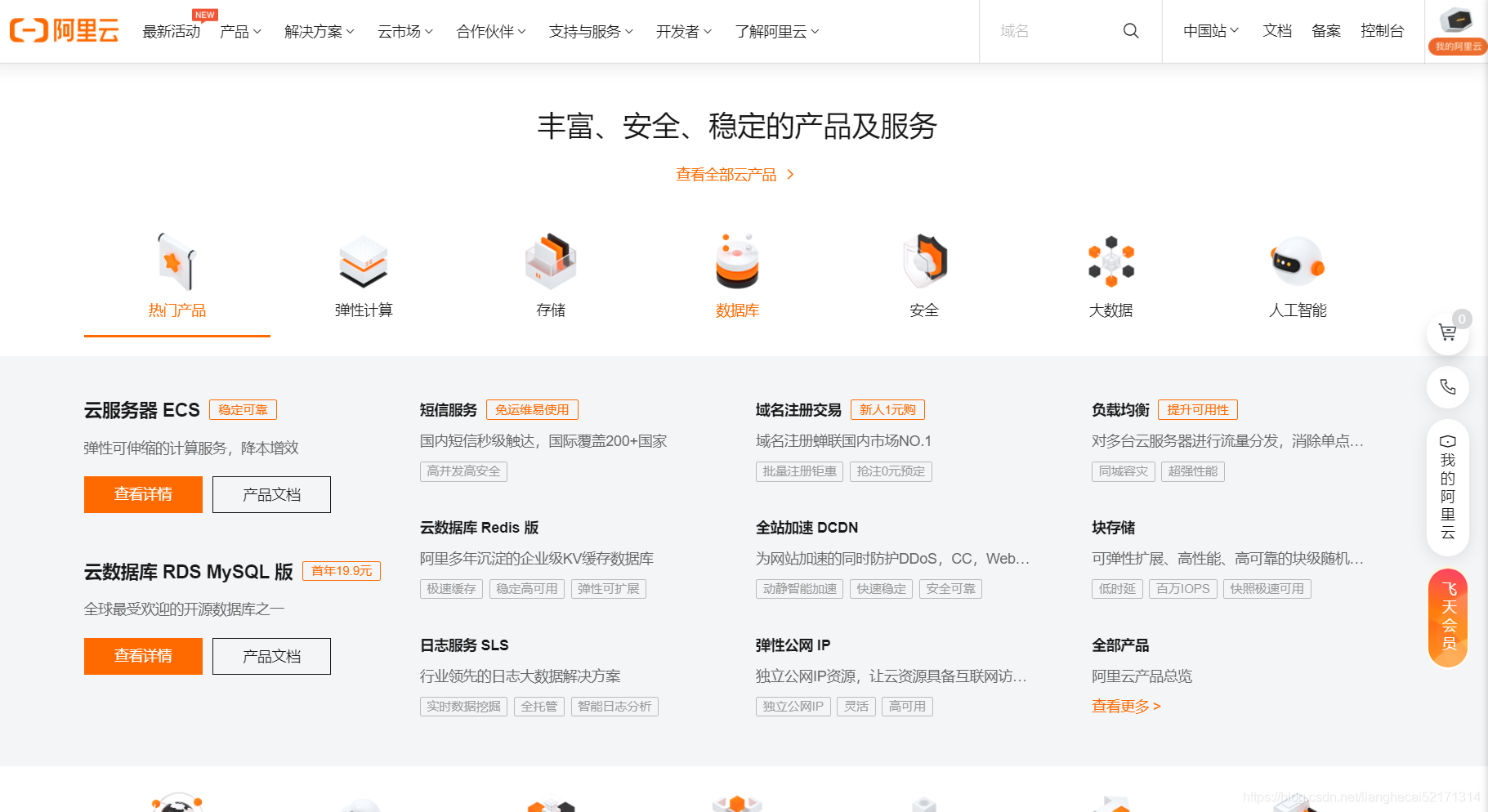Switch to the 数据库 tab label
1488x812 pixels.
click(737, 310)
